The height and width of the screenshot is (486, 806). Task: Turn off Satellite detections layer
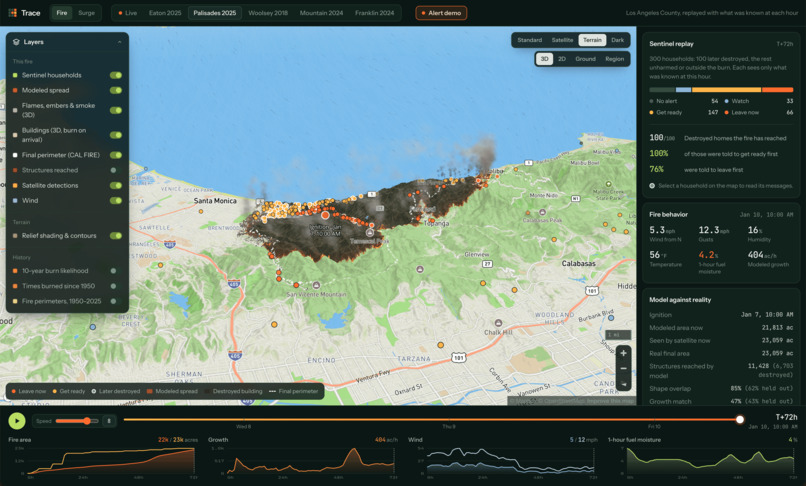116,186
